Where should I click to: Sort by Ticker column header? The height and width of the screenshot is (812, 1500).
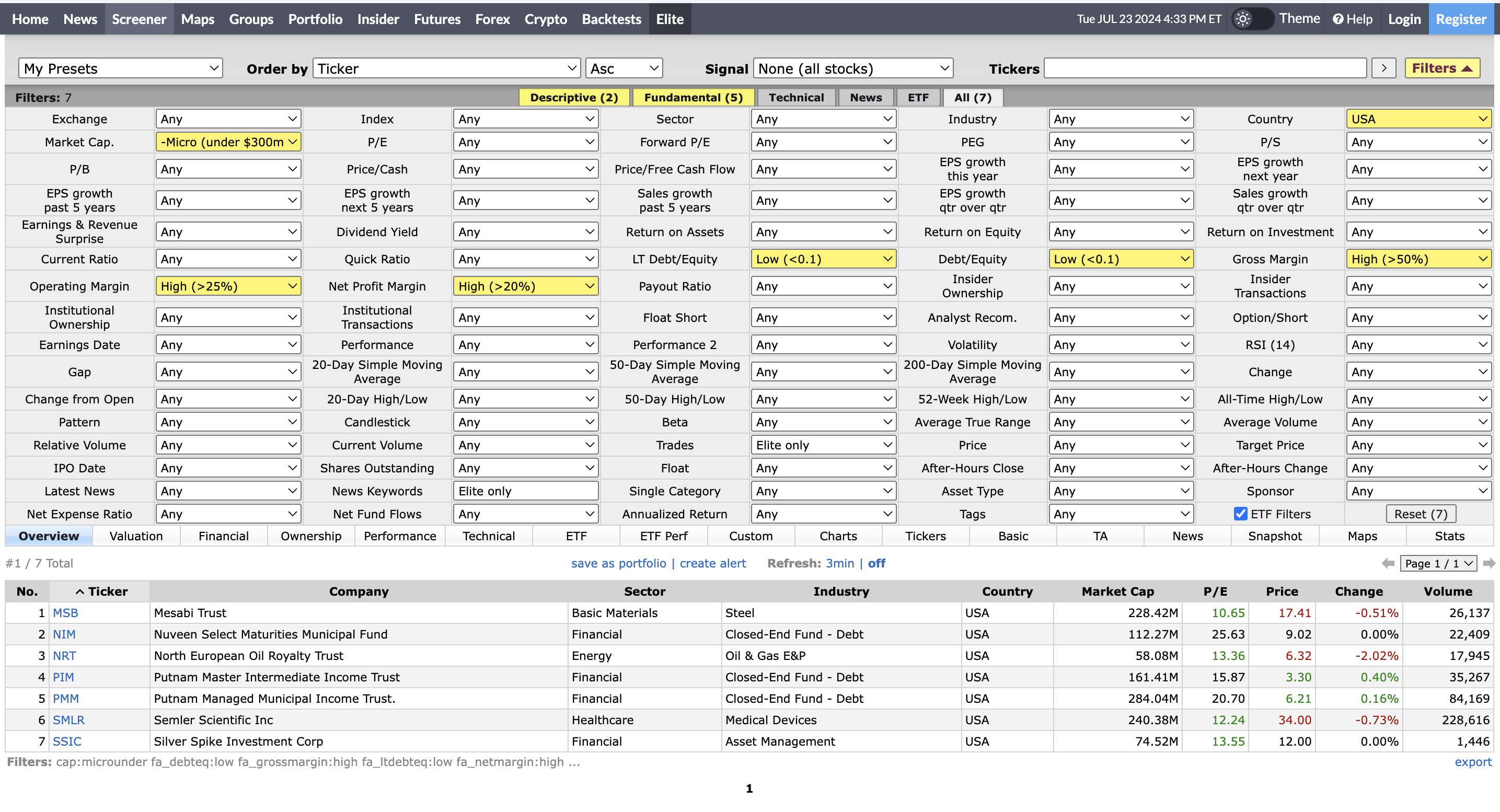(100, 591)
